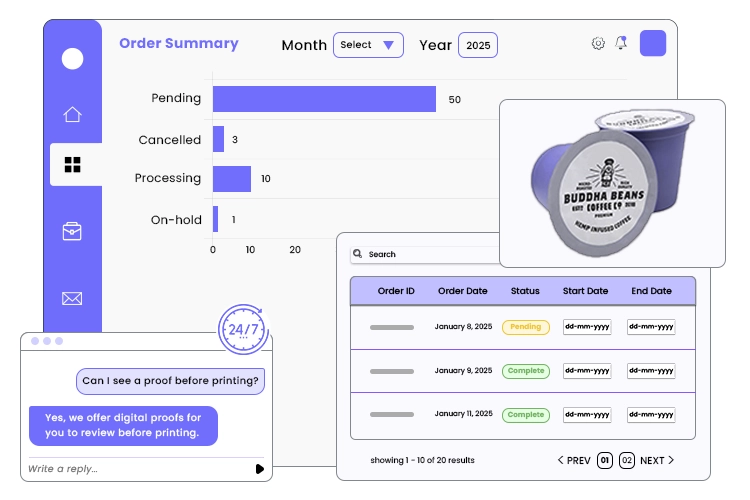The width and height of the screenshot is (750, 500).
Task: Click the Write a reply field
Action: tap(139, 469)
